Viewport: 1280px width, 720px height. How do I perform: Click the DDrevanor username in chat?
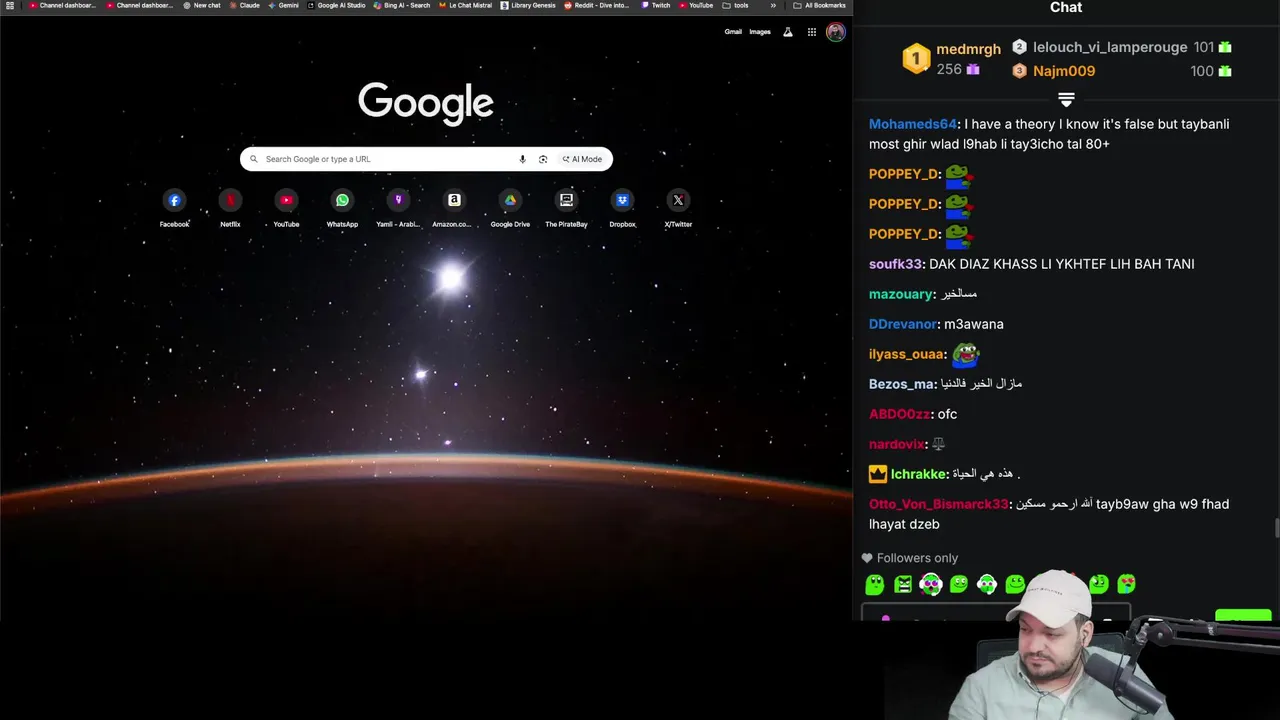[903, 324]
